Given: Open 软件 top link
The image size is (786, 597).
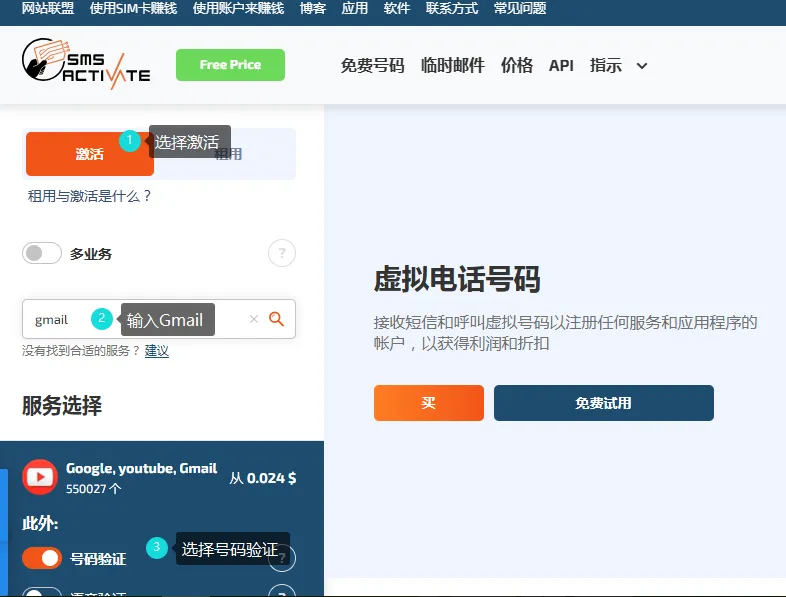Looking at the screenshot, I should [x=397, y=9].
